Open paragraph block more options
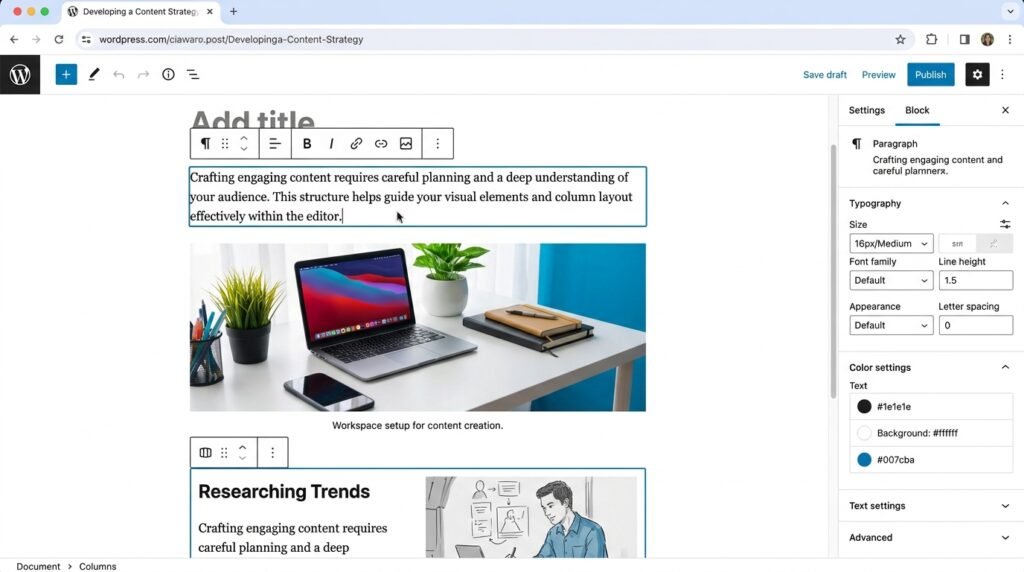The height and width of the screenshot is (572, 1024). click(438, 144)
